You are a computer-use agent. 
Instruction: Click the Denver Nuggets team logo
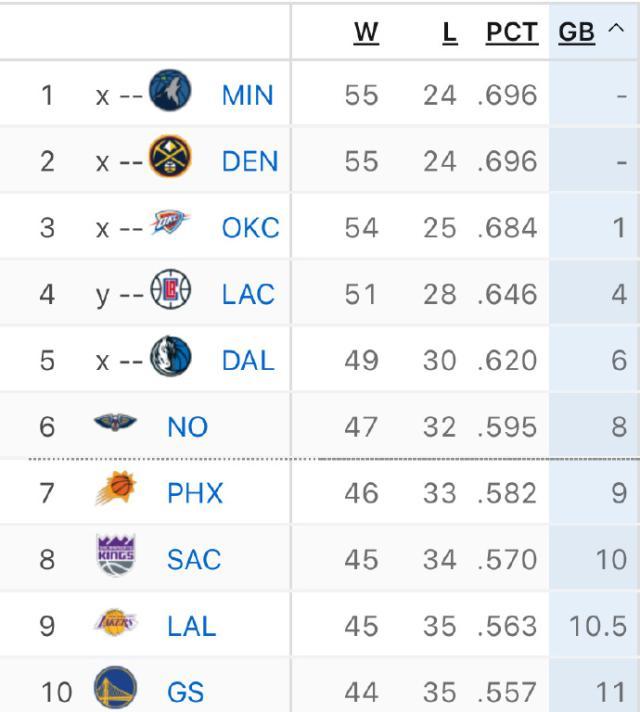coord(170,158)
